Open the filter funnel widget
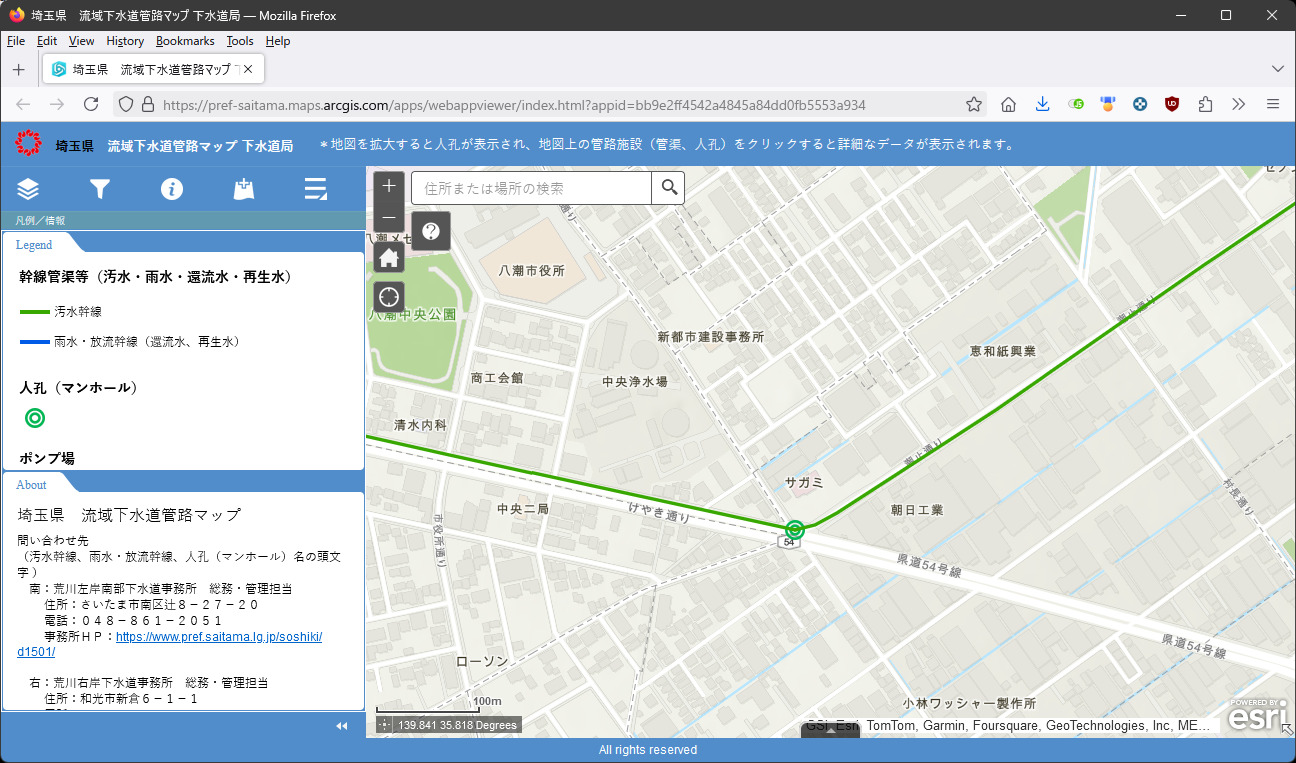 [99, 189]
